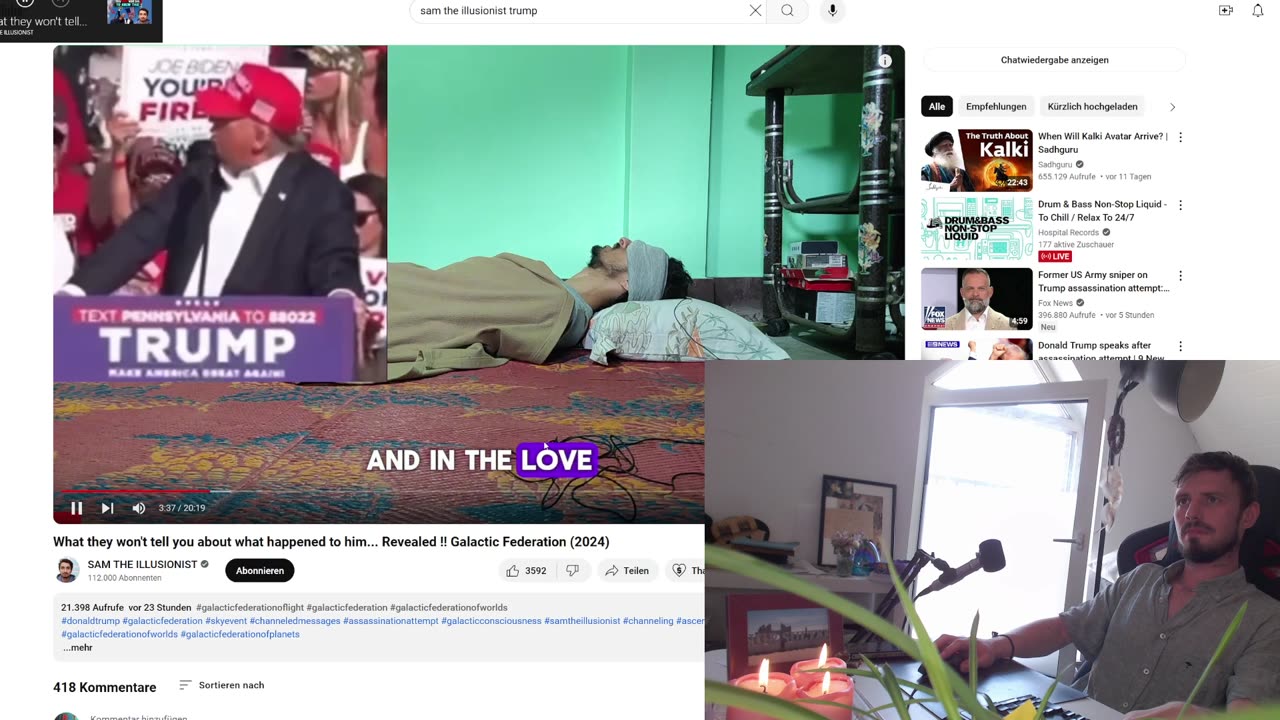Click the main video title text
This screenshot has width=1280, height=720.
point(331,542)
